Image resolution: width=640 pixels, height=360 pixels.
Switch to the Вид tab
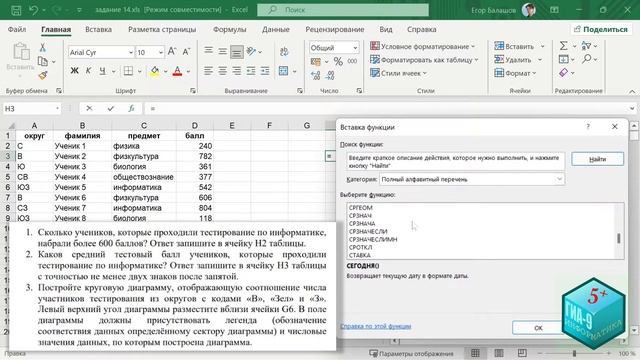coord(386,29)
